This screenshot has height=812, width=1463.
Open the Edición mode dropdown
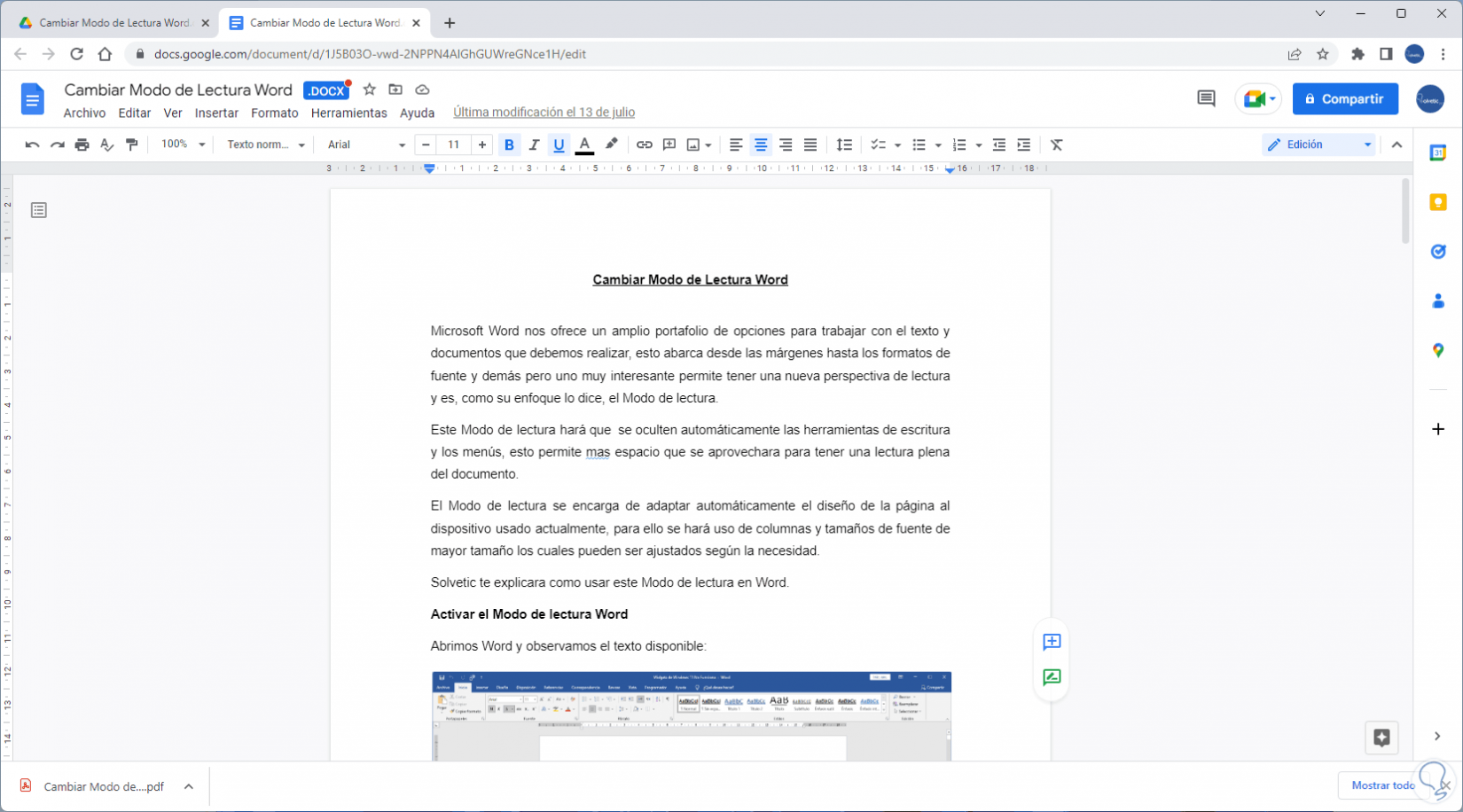coord(1318,144)
